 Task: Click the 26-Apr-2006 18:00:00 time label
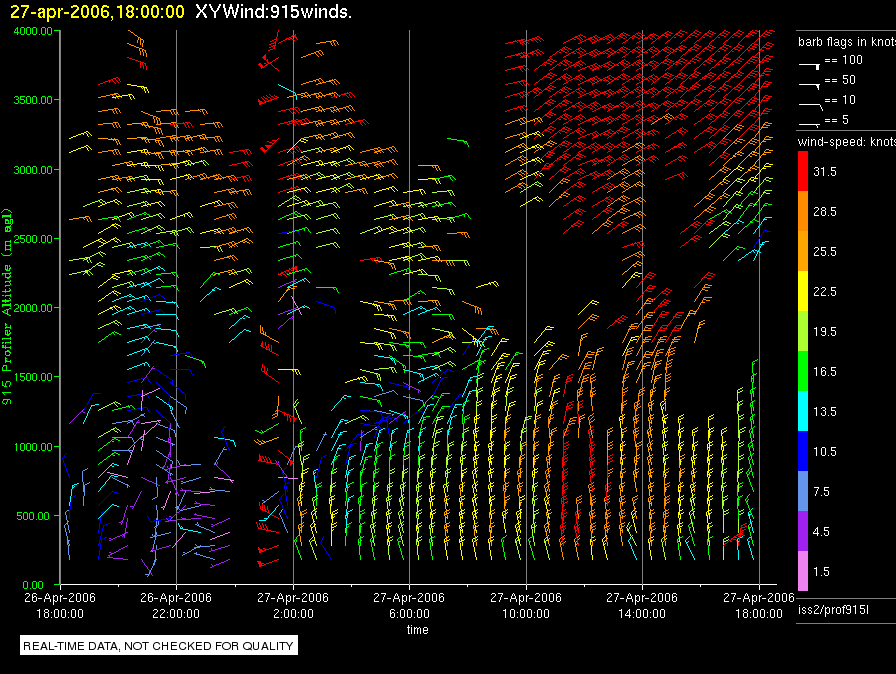60,605
